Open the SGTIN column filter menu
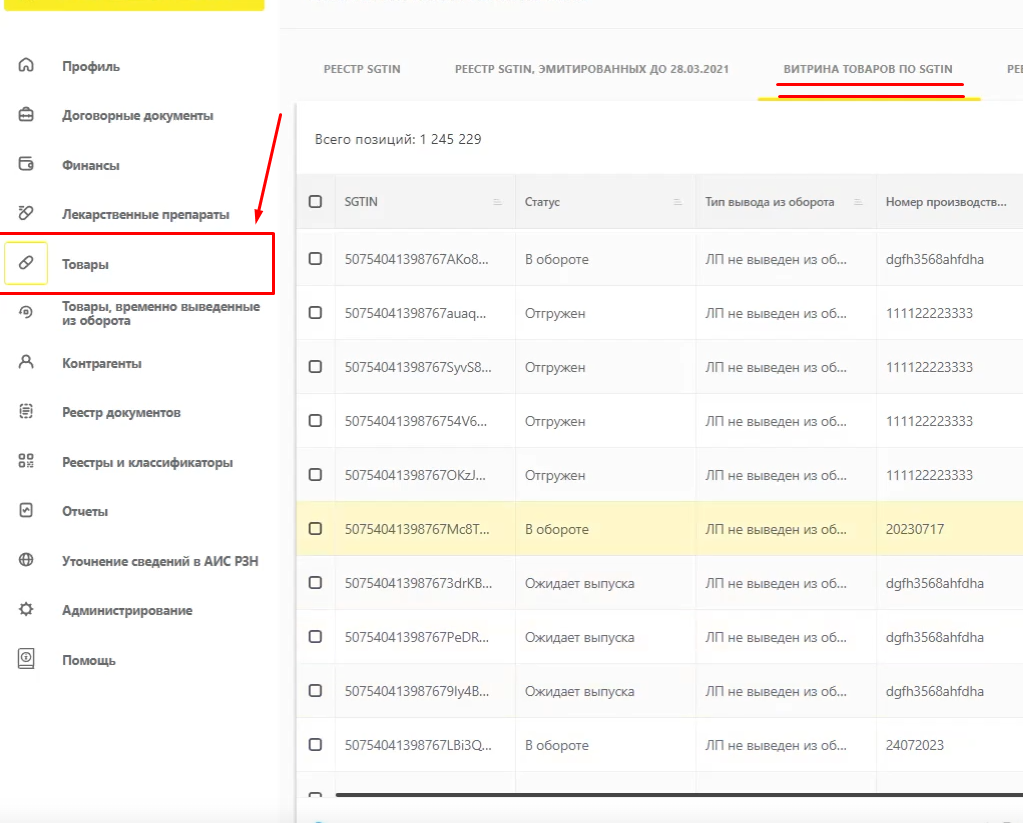 [x=497, y=202]
